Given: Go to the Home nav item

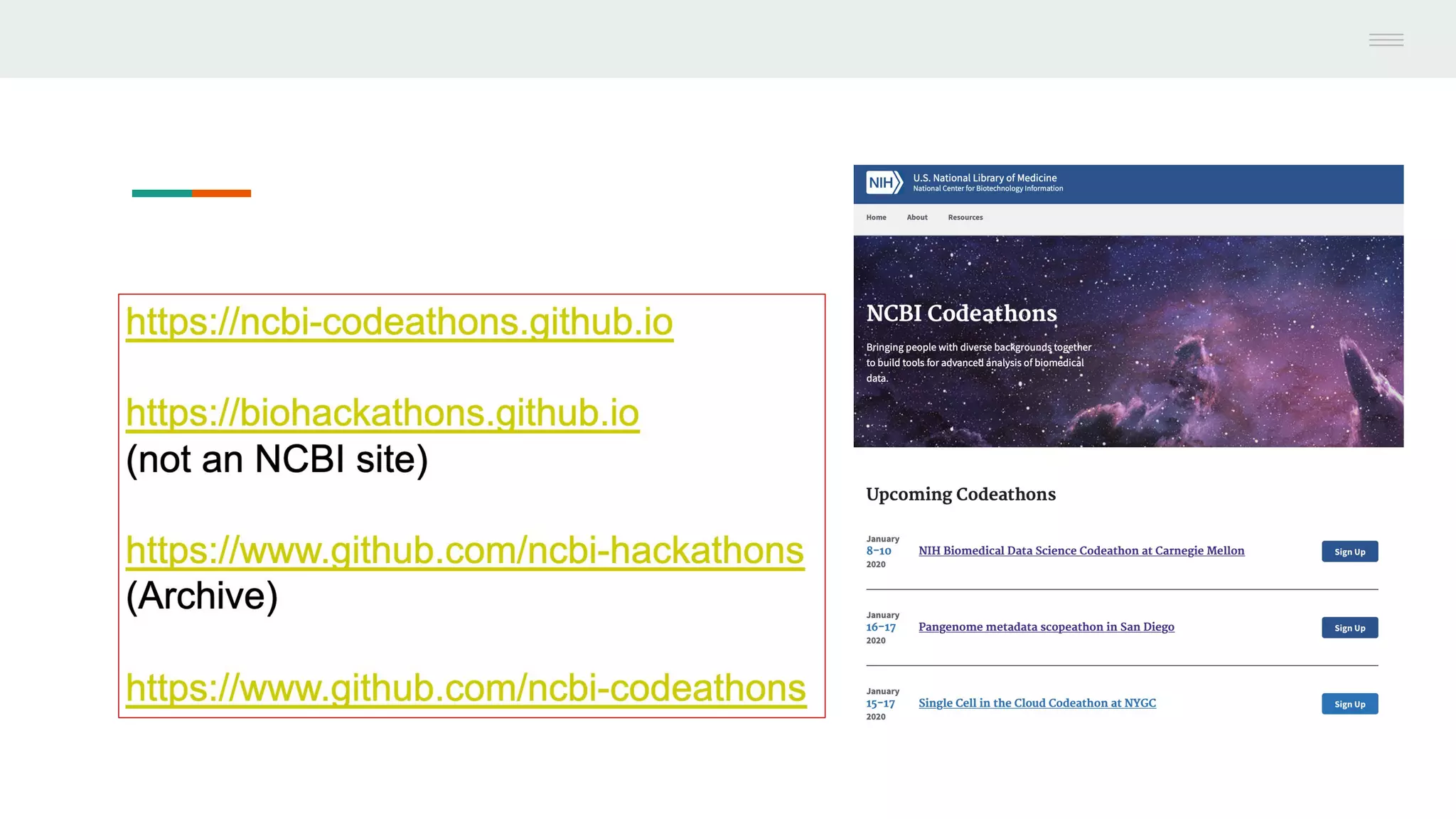Looking at the screenshot, I should point(876,218).
